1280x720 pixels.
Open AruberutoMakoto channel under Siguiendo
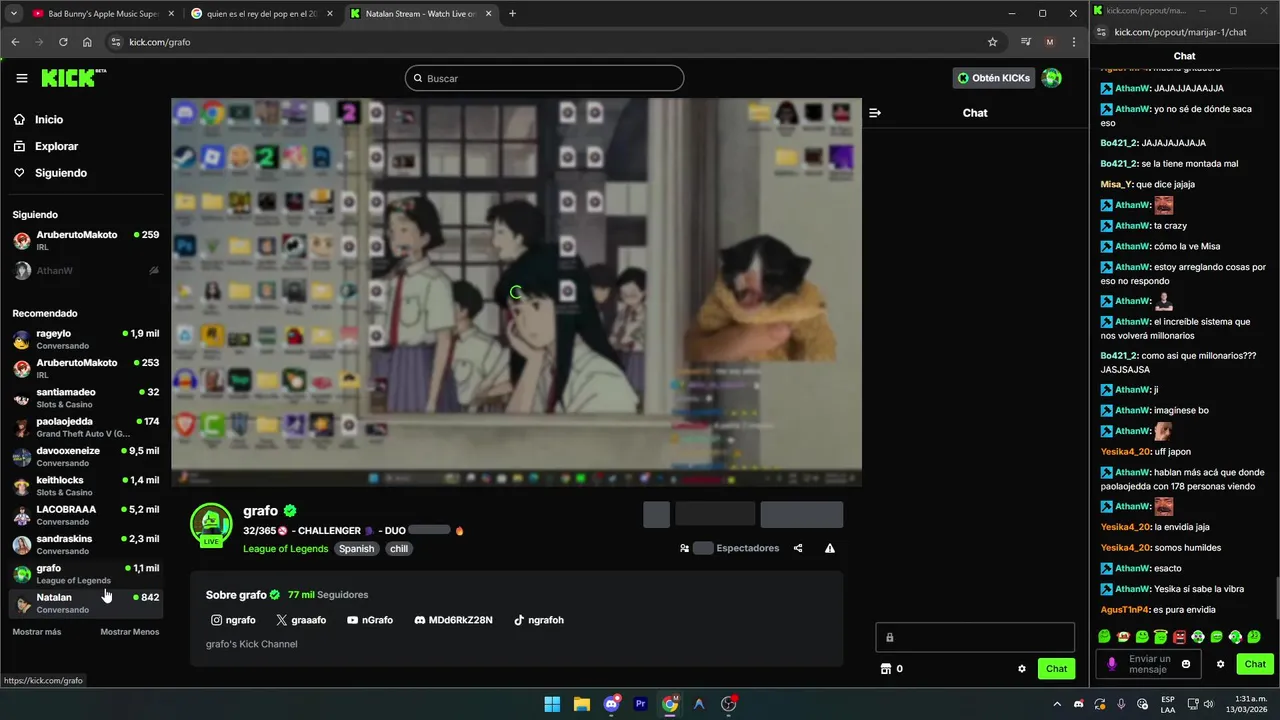[85, 240]
